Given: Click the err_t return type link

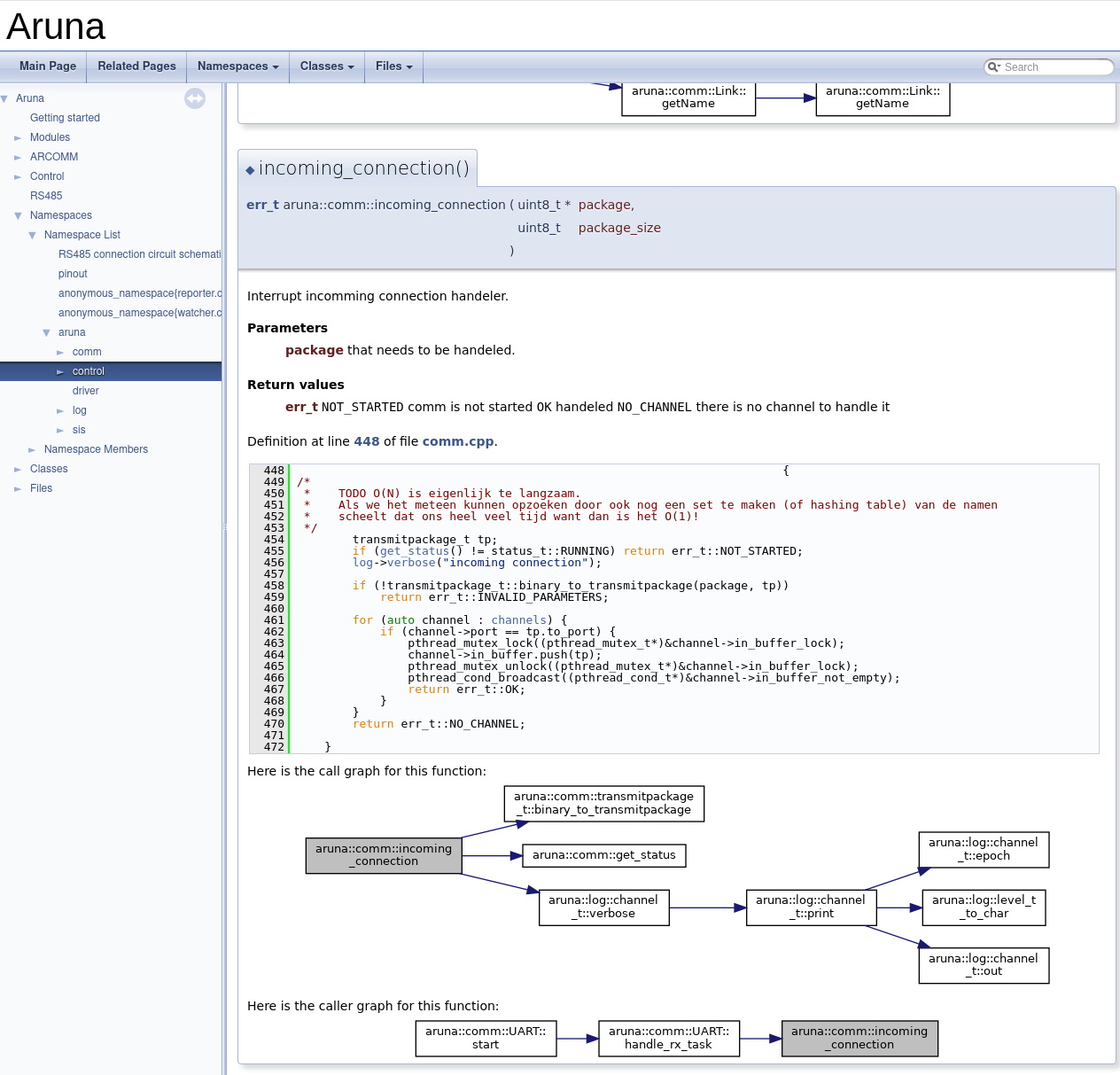Looking at the screenshot, I should [262, 205].
